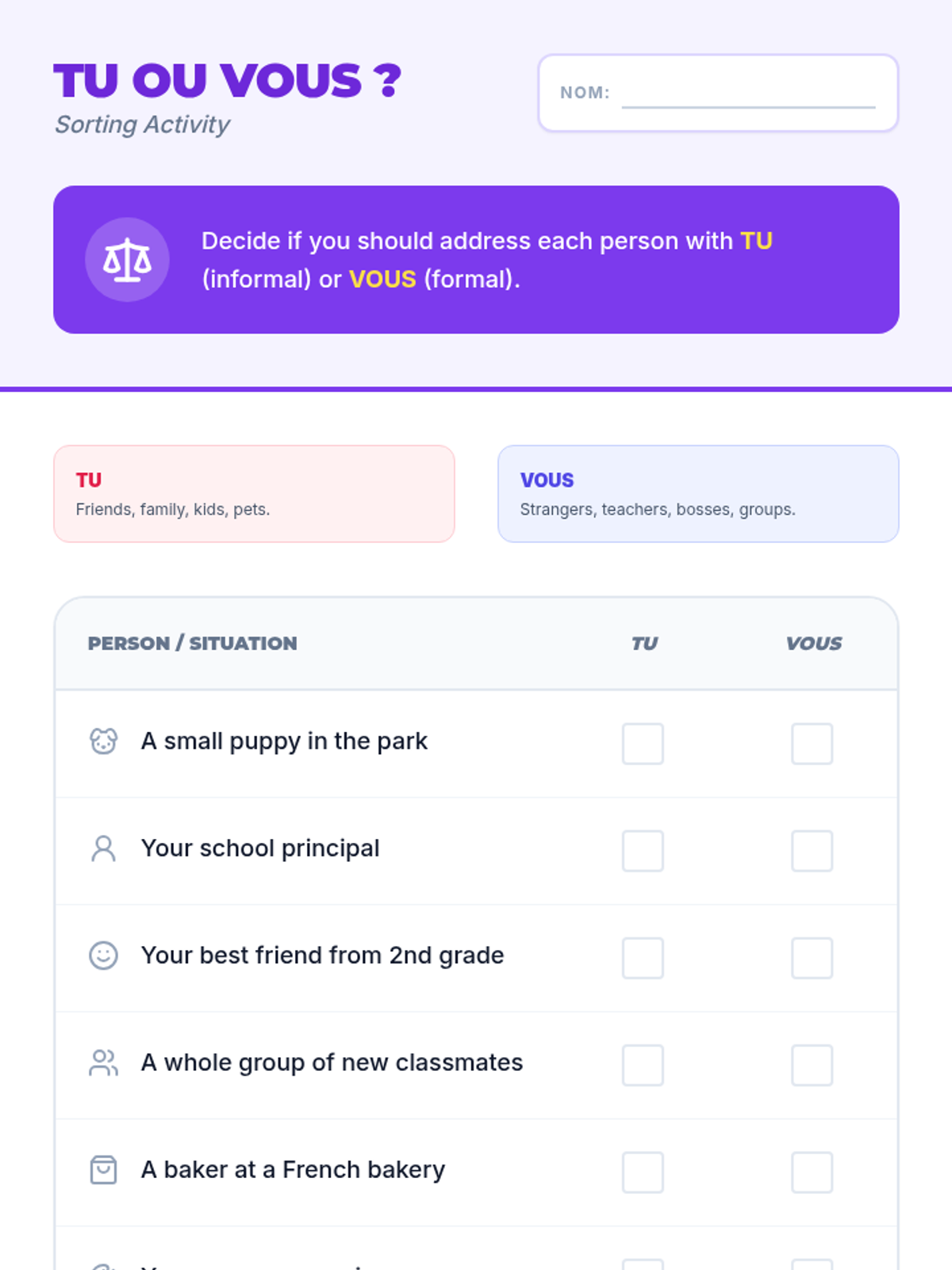Click the NOM name input line

coord(748,95)
